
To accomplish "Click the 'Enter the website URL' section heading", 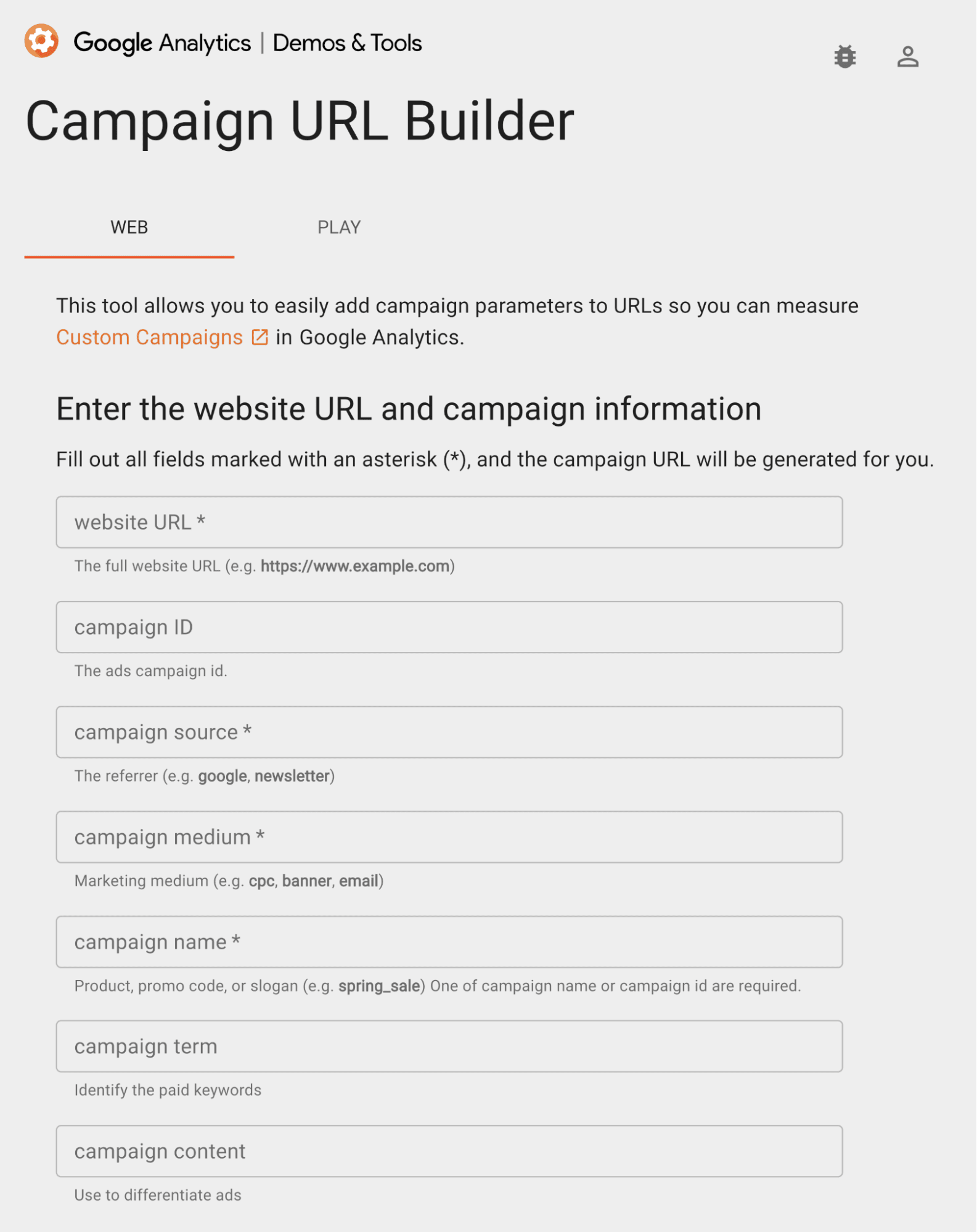I will click(x=409, y=409).
